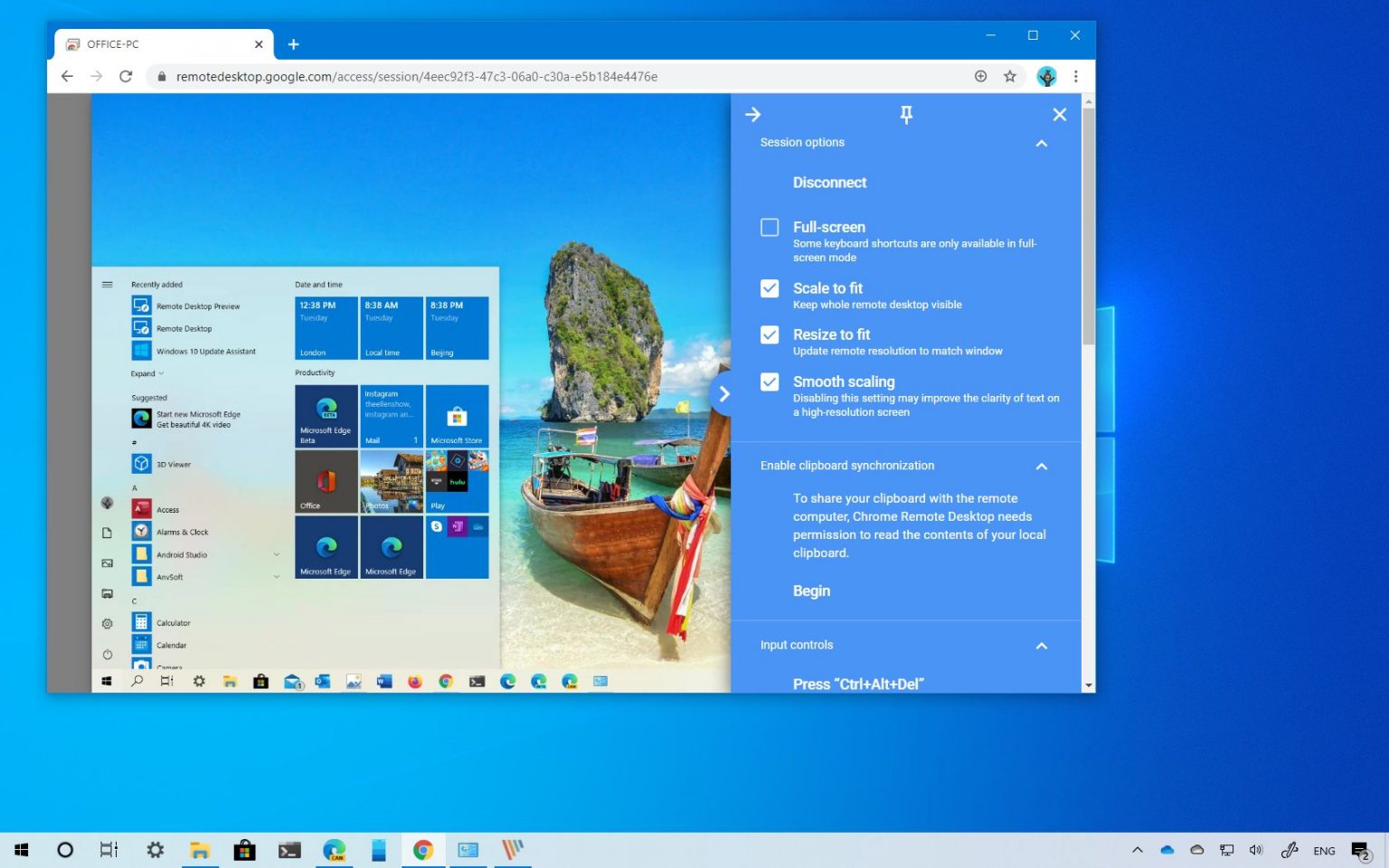
Task: Open the Terminal on the local taskbar
Action: (x=289, y=850)
